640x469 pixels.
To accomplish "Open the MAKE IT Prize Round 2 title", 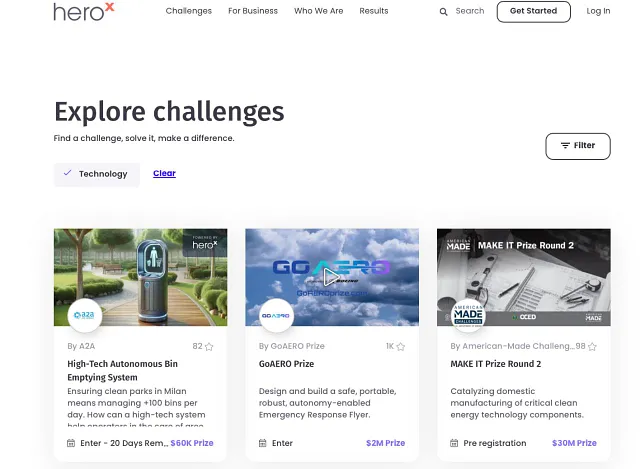I will point(496,364).
